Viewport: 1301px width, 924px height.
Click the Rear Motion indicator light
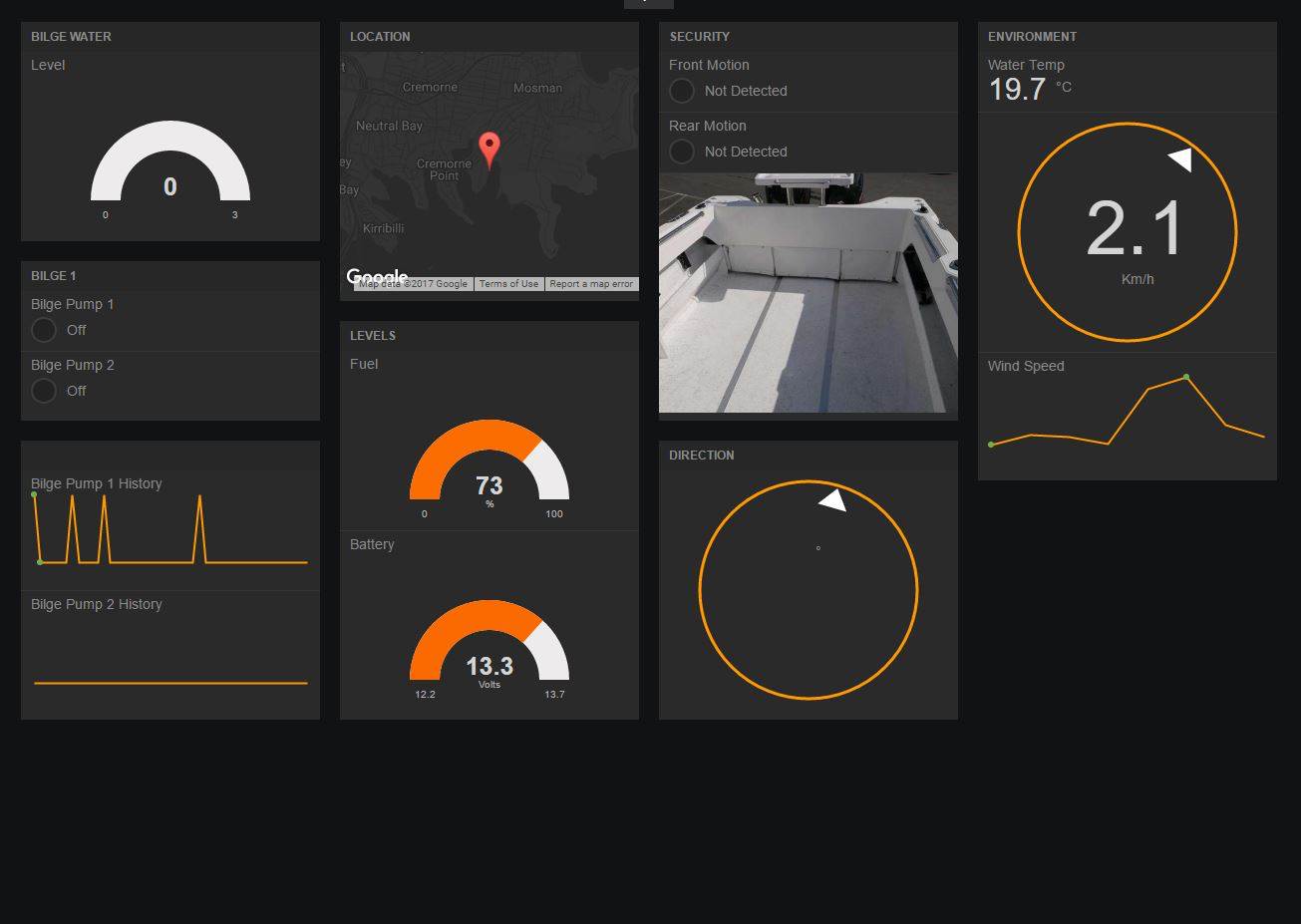pos(682,152)
